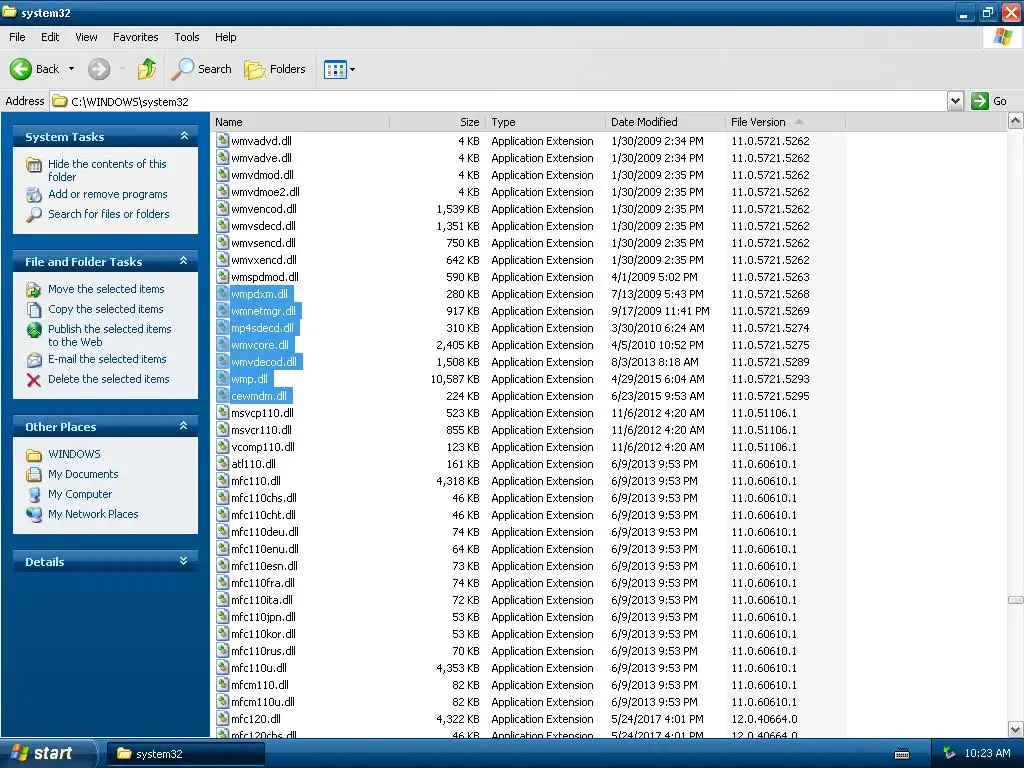Click Hide the contents of this folder
Viewport: 1024px width, 768px height.
coord(107,170)
